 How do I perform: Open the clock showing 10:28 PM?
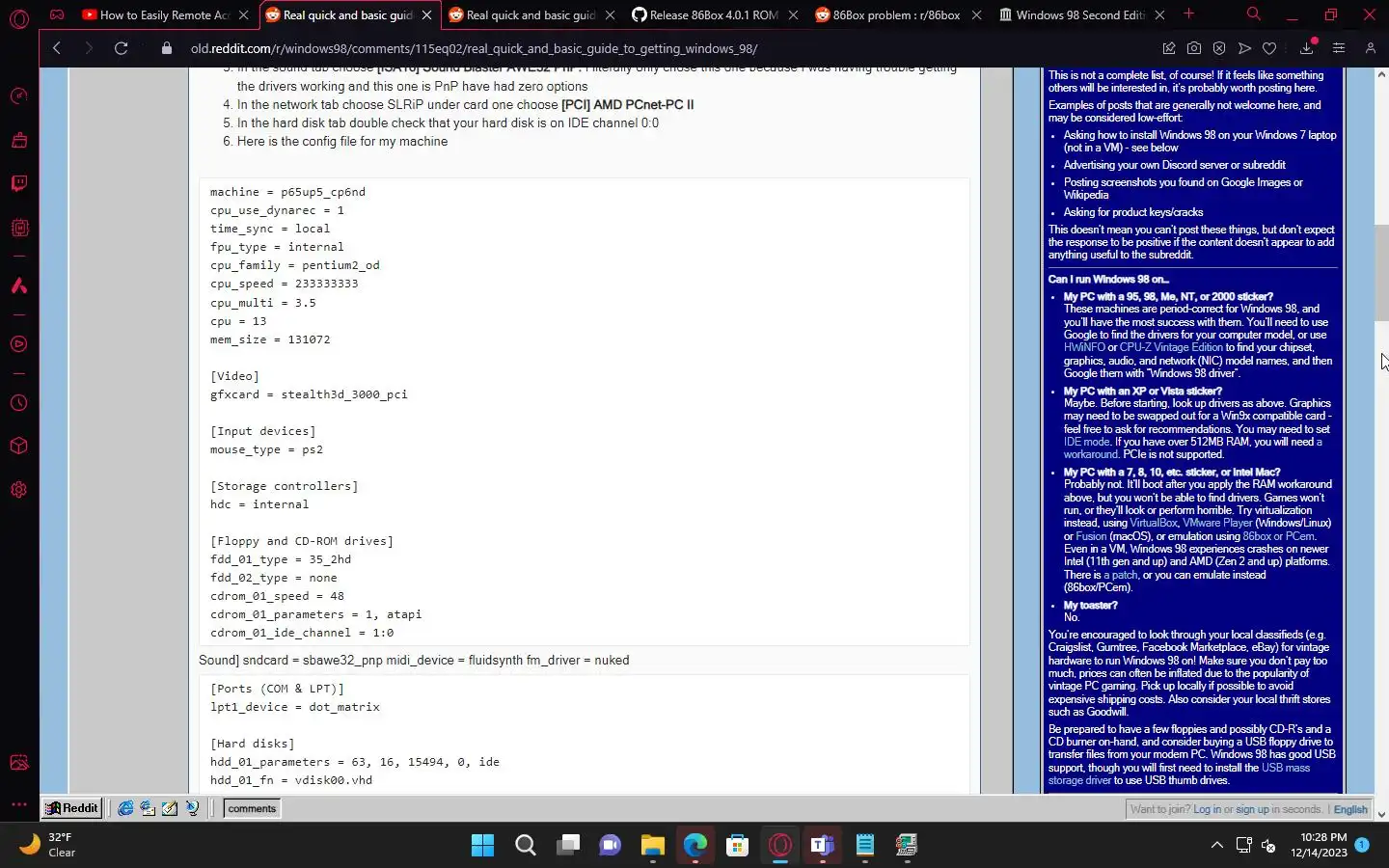pyautogui.click(x=1320, y=845)
